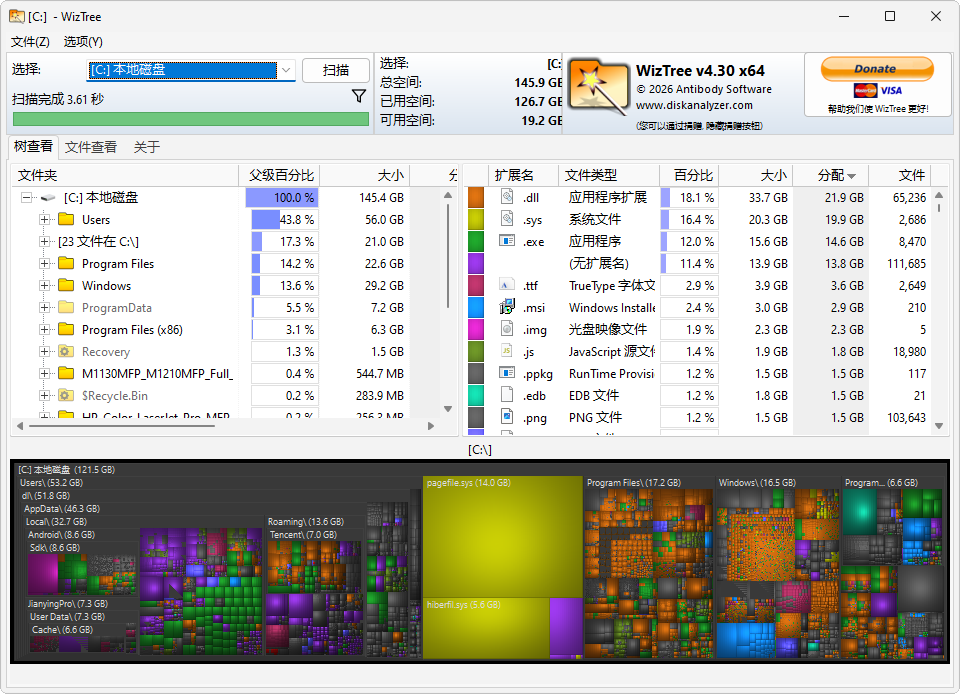Image resolution: width=960 pixels, height=694 pixels.
Task: Open the 选项(Y) menu
Action: pos(83,42)
